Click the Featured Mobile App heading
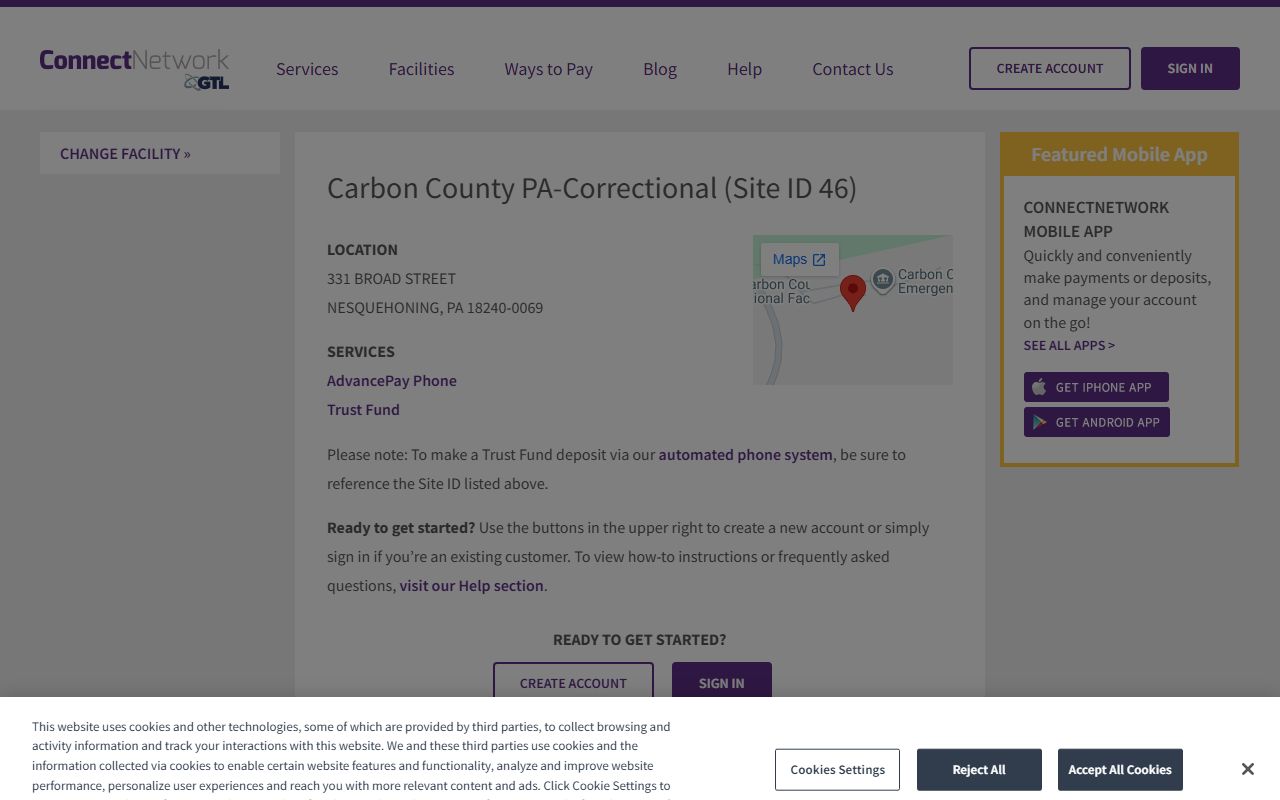1280x800 pixels. point(1119,154)
